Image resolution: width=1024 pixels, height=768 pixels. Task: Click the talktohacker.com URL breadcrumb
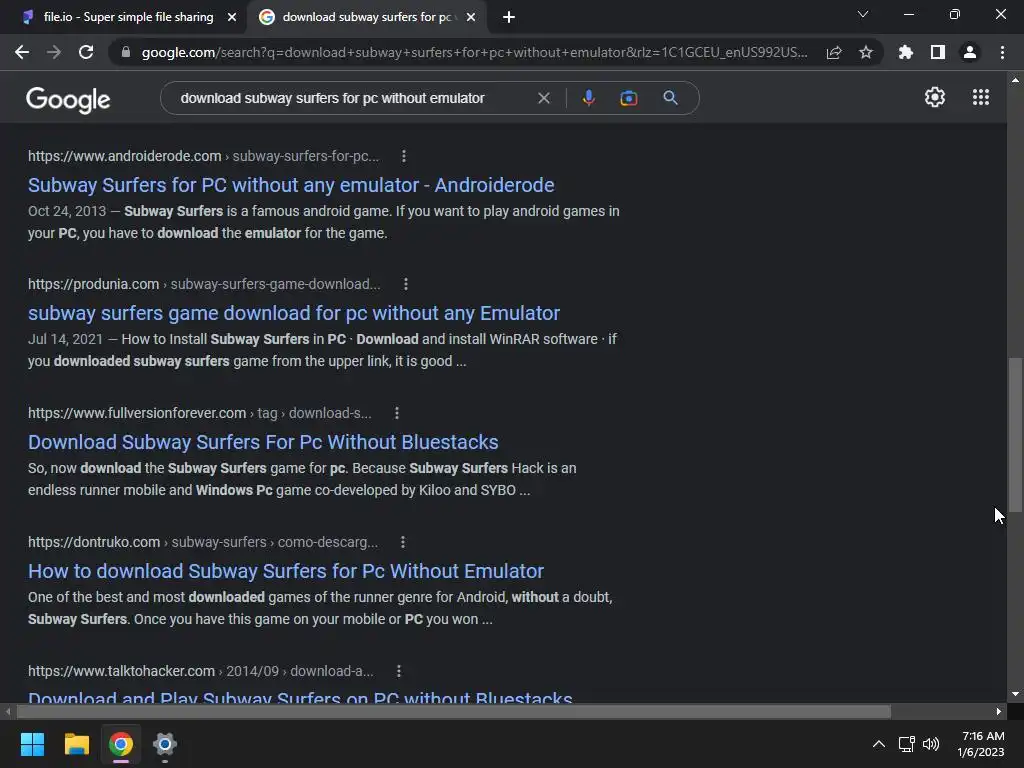(x=200, y=671)
